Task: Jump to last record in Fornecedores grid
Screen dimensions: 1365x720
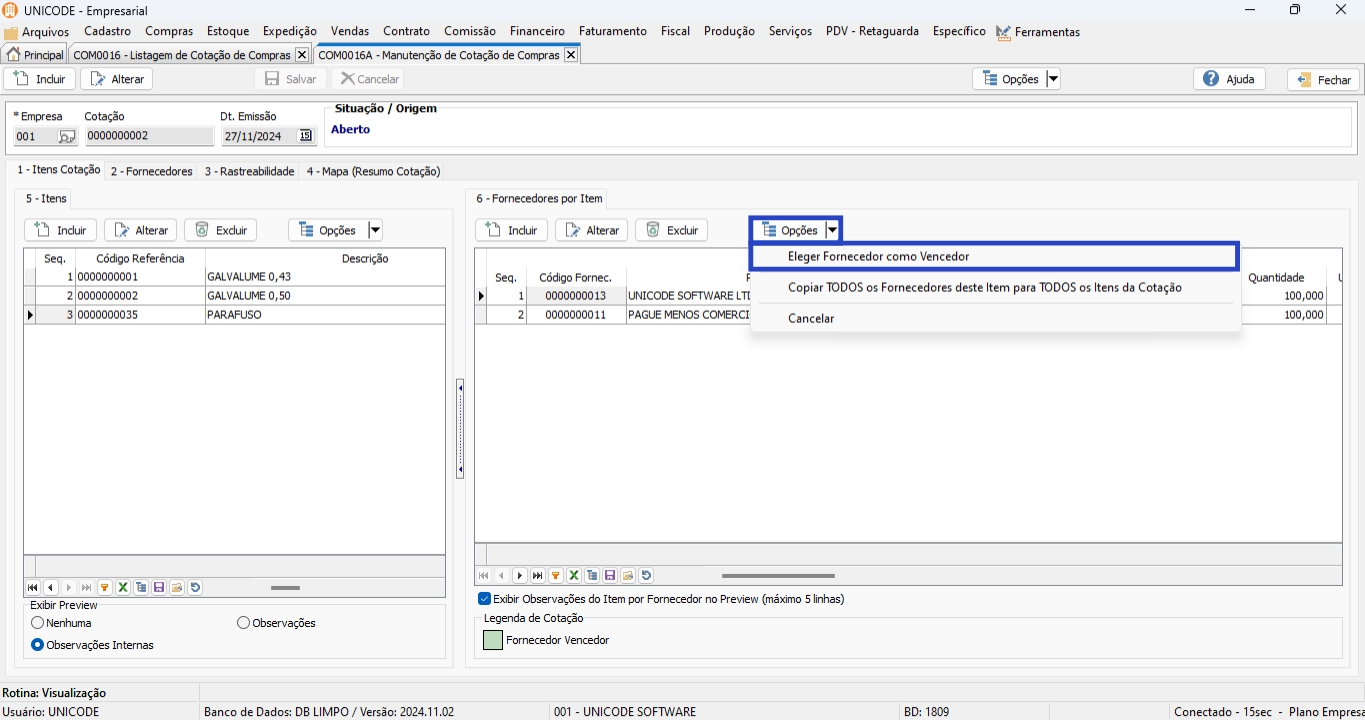Action: point(538,576)
